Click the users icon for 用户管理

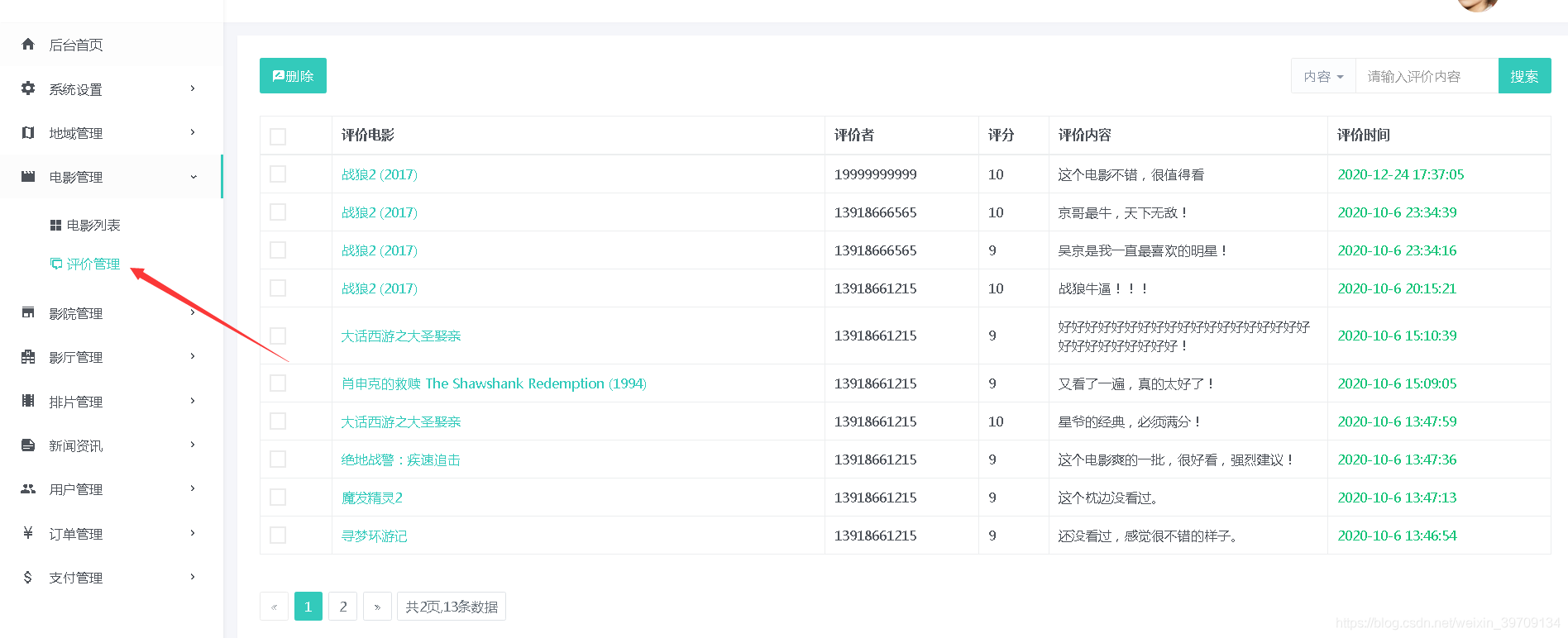(x=28, y=489)
